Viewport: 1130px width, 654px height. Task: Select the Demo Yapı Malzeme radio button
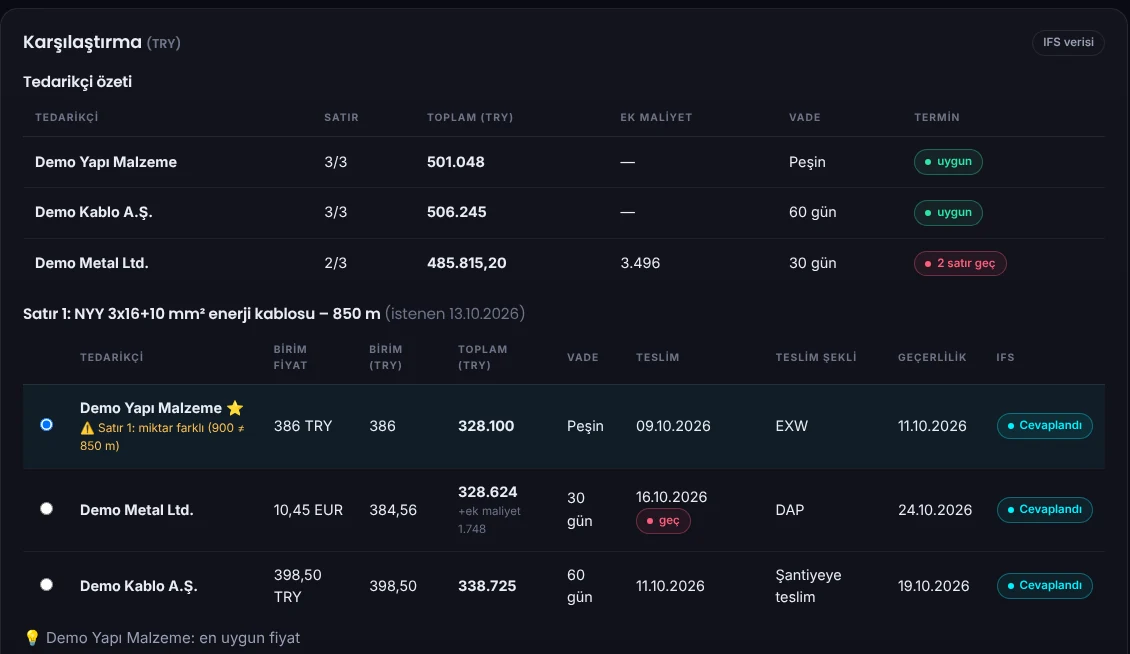click(x=46, y=425)
